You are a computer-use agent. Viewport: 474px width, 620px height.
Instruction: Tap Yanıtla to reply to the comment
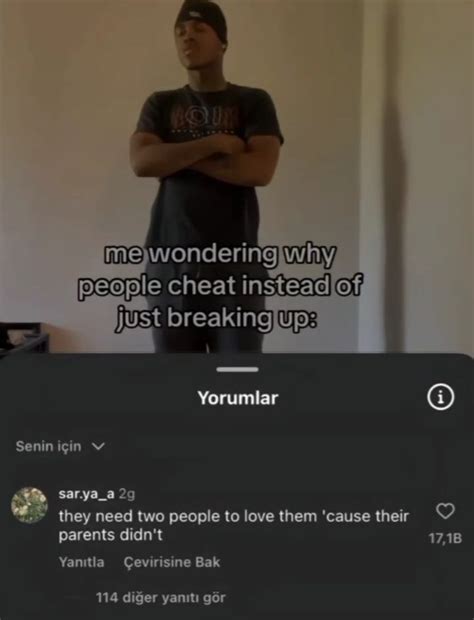click(81, 562)
